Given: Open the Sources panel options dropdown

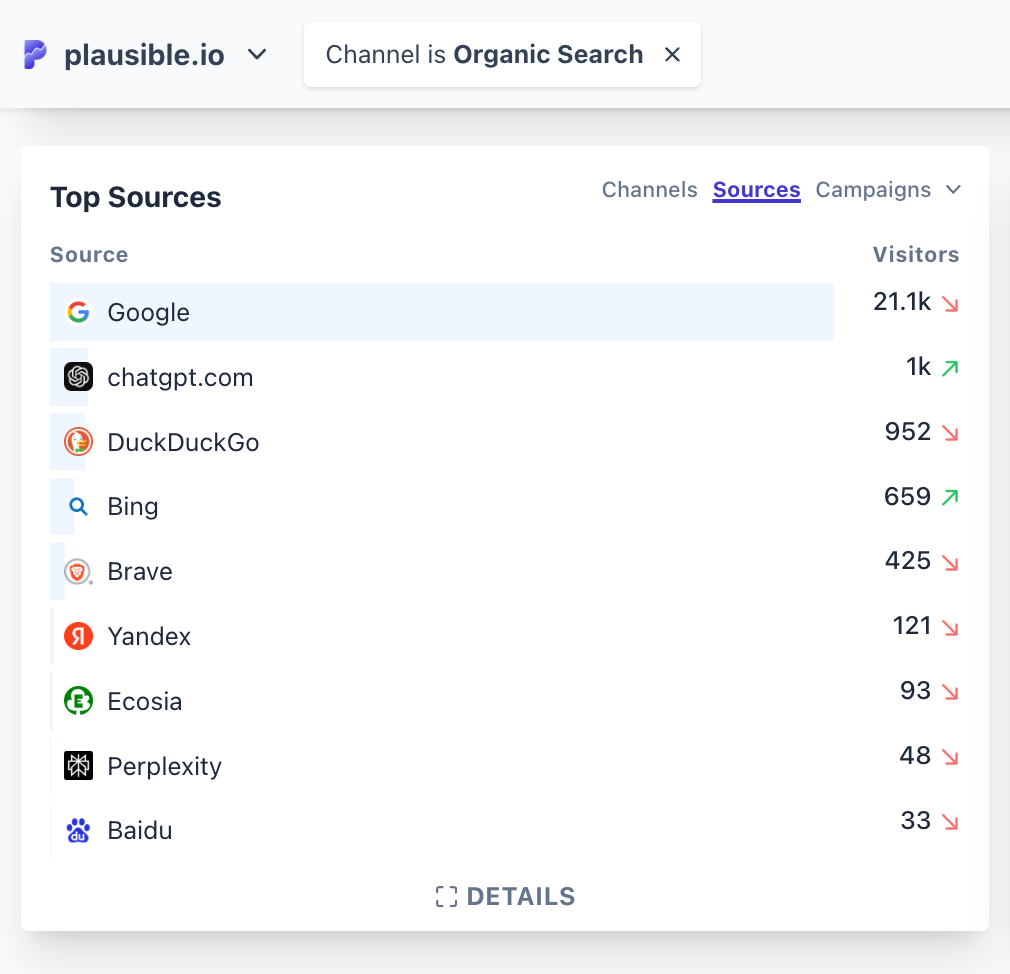Looking at the screenshot, I should 953,189.
